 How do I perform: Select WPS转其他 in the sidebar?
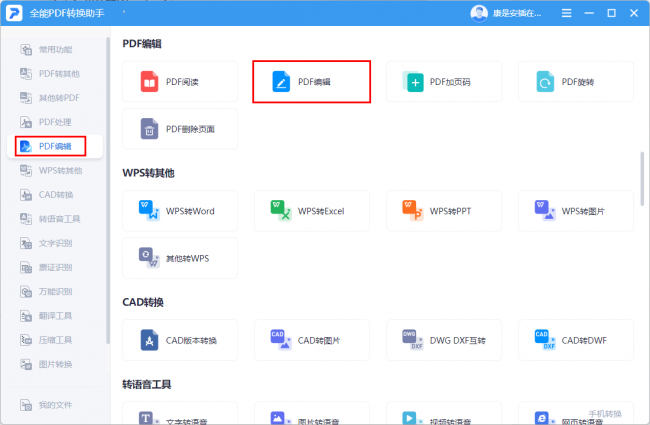point(55,170)
